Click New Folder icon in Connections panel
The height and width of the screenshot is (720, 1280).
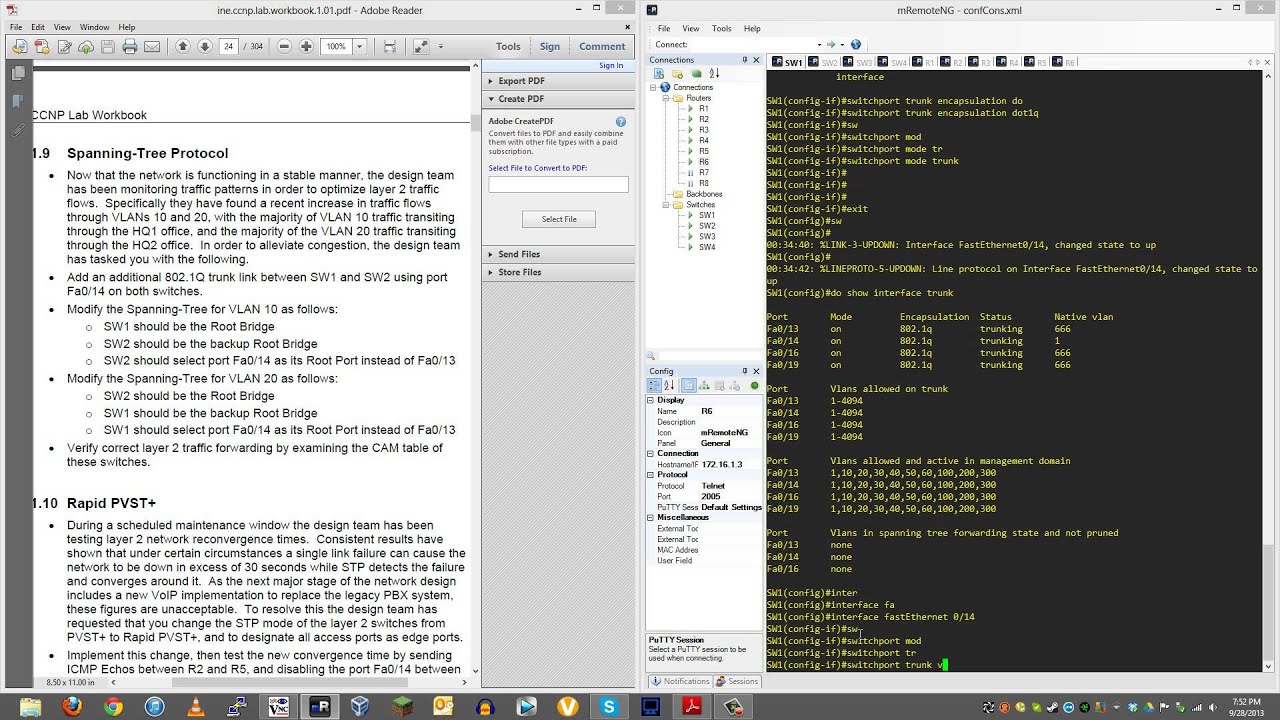tap(679, 74)
